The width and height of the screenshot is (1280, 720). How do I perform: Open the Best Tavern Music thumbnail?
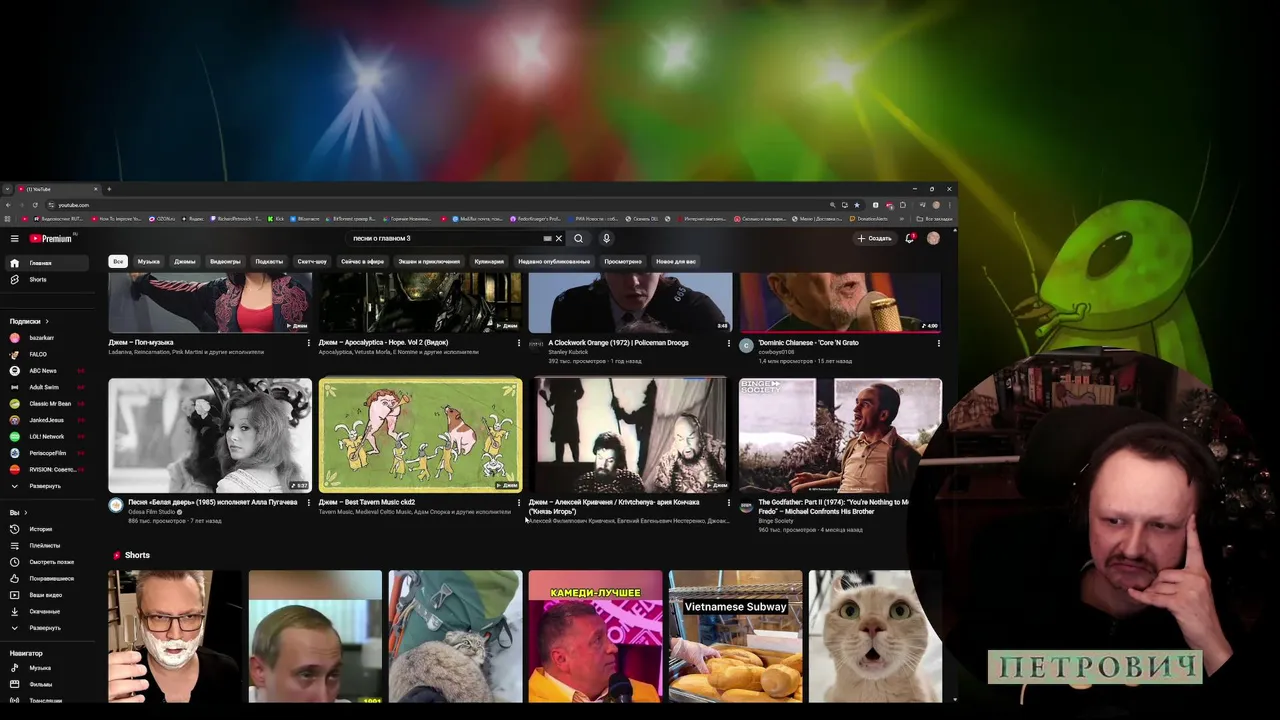pos(420,435)
